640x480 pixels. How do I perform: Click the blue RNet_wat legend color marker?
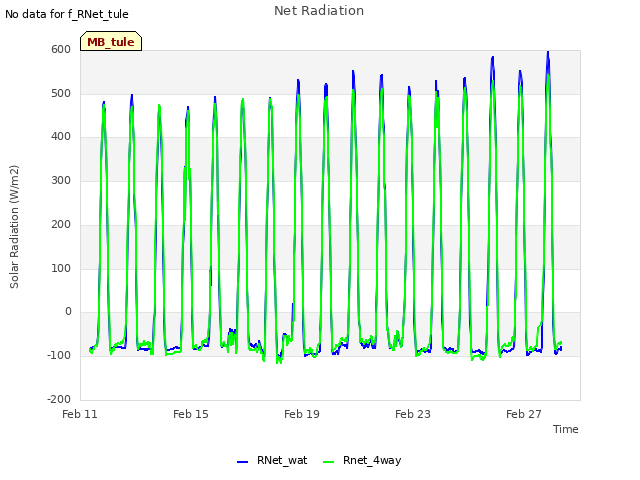click(x=242, y=462)
